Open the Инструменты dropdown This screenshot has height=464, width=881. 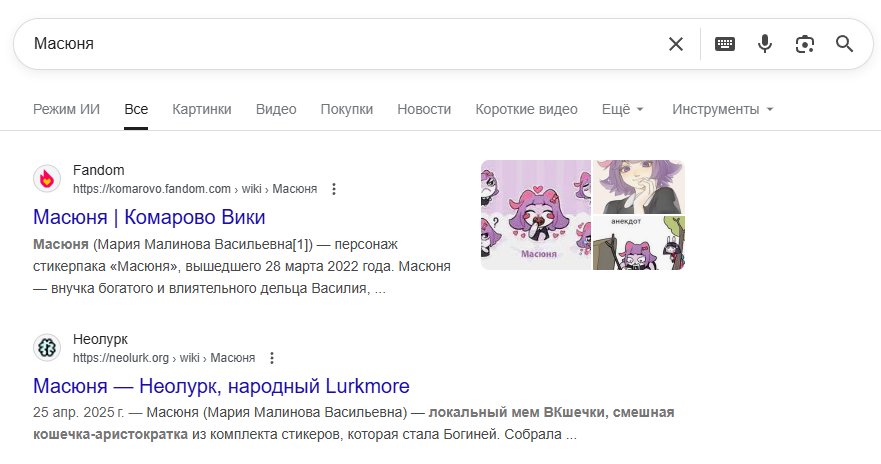point(723,109)
